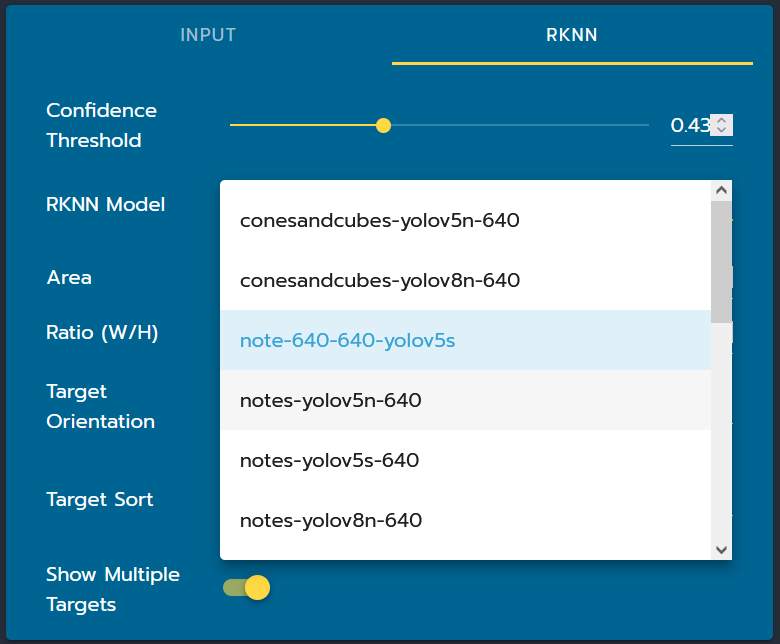780x644 pixels.
Task: Click the Area label
Action: pos(69,277)
